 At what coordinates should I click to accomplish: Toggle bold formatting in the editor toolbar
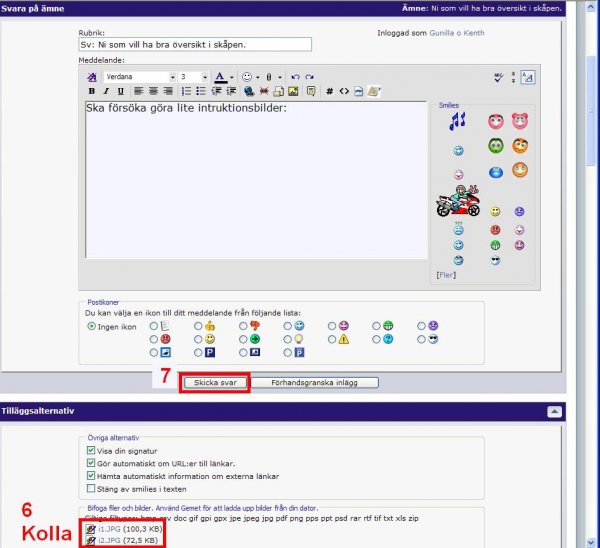pos(91,91)
